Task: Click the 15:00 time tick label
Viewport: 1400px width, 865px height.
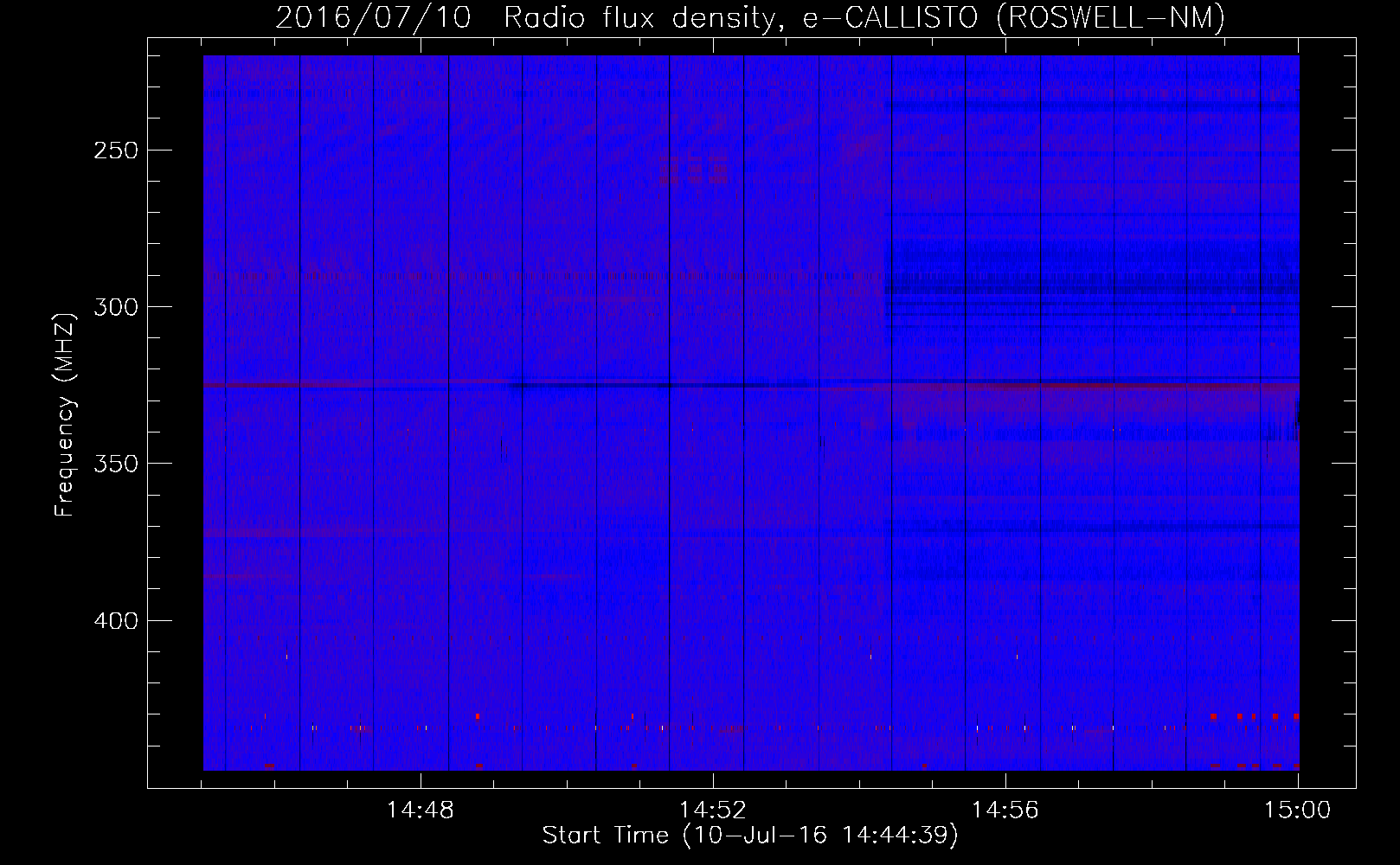Action: pyautogui.click(x=1298, y=811)
